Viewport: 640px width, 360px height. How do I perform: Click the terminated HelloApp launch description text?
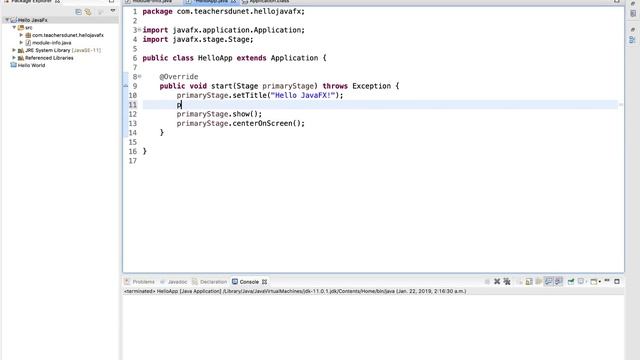tap(295, 291)
